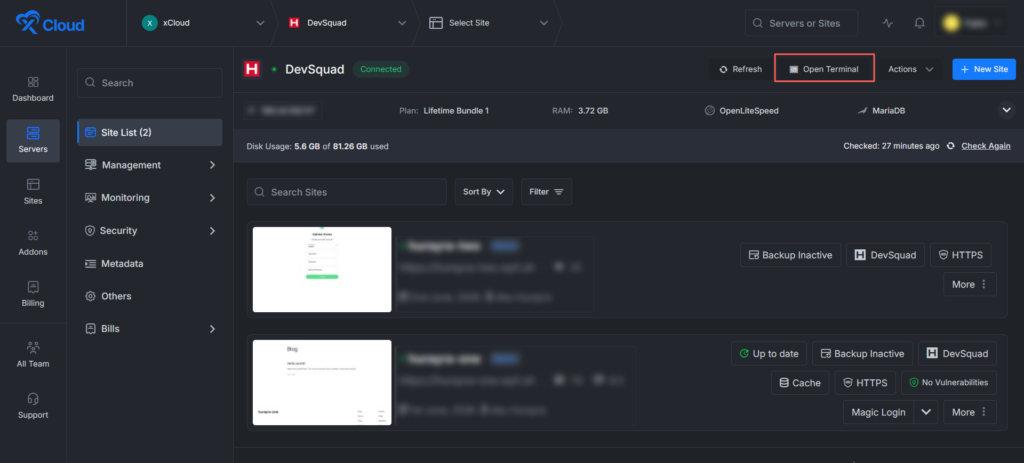Open More menu for second site

point(970,412)
